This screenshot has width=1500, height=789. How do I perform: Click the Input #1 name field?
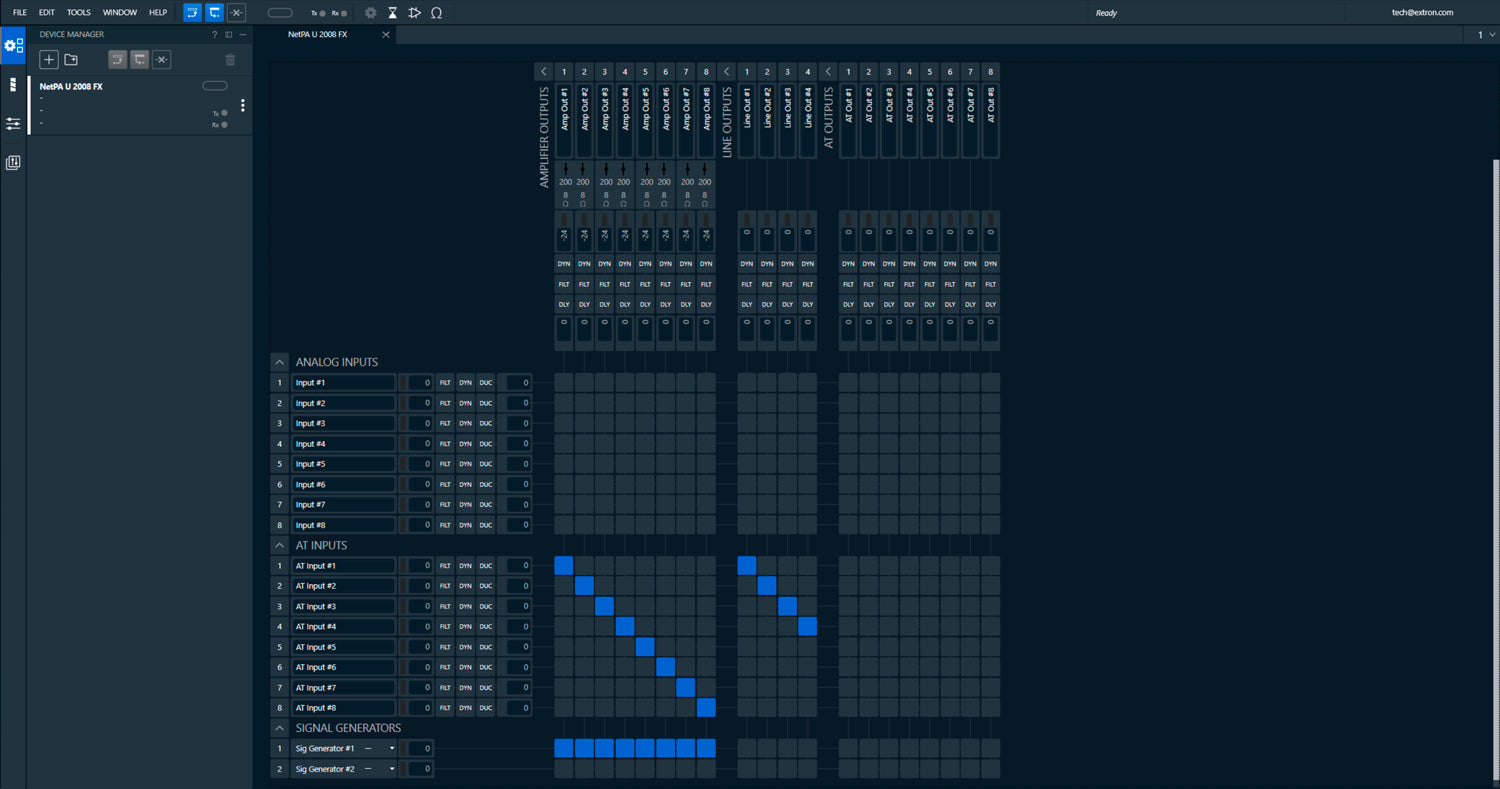(x=343, y=382)
